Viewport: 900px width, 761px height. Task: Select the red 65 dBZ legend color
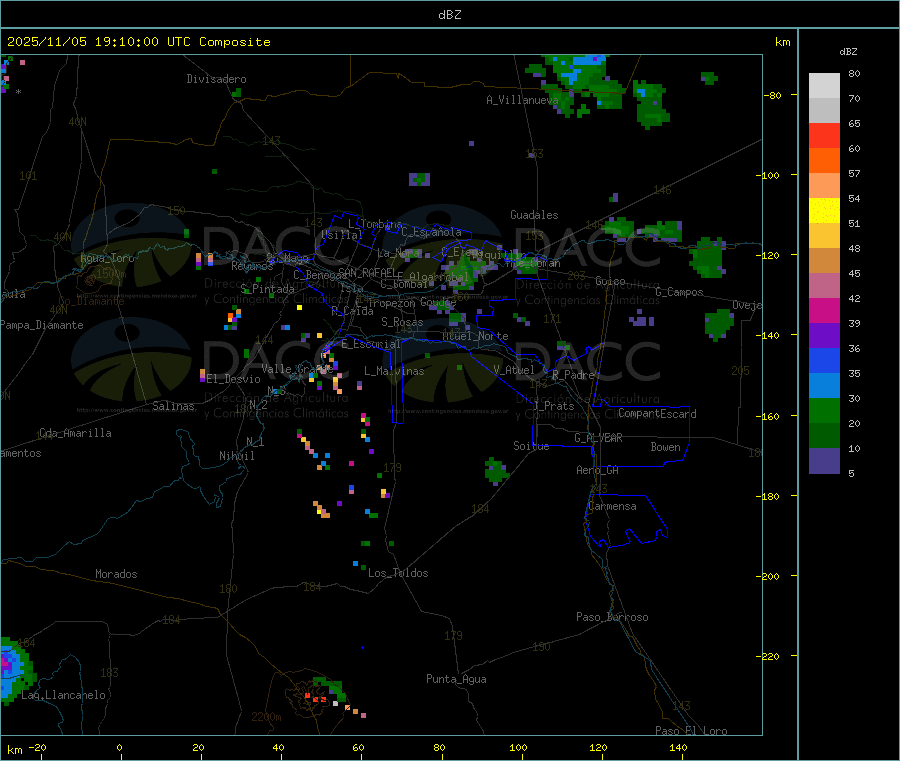pos(824,135)
